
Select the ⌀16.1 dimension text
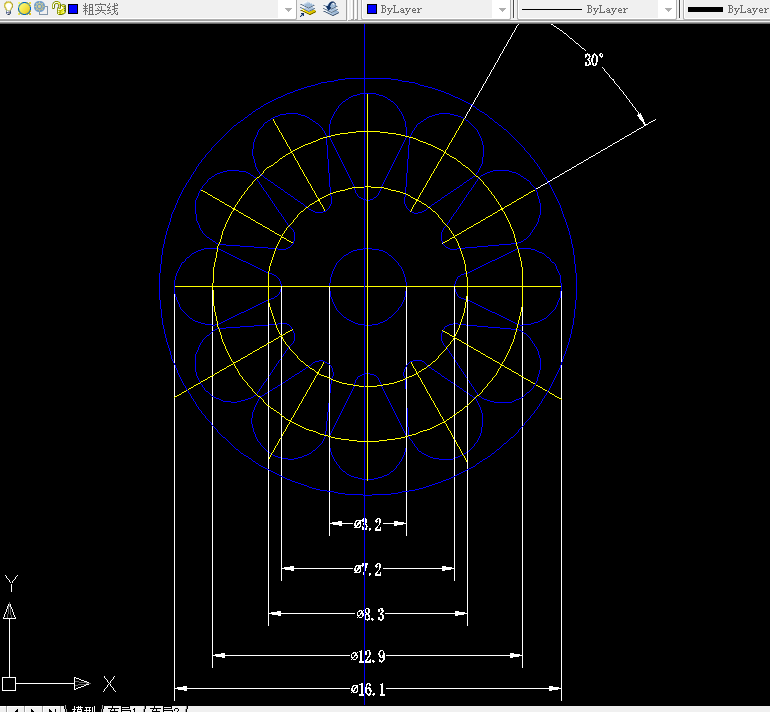click(368, 689)
